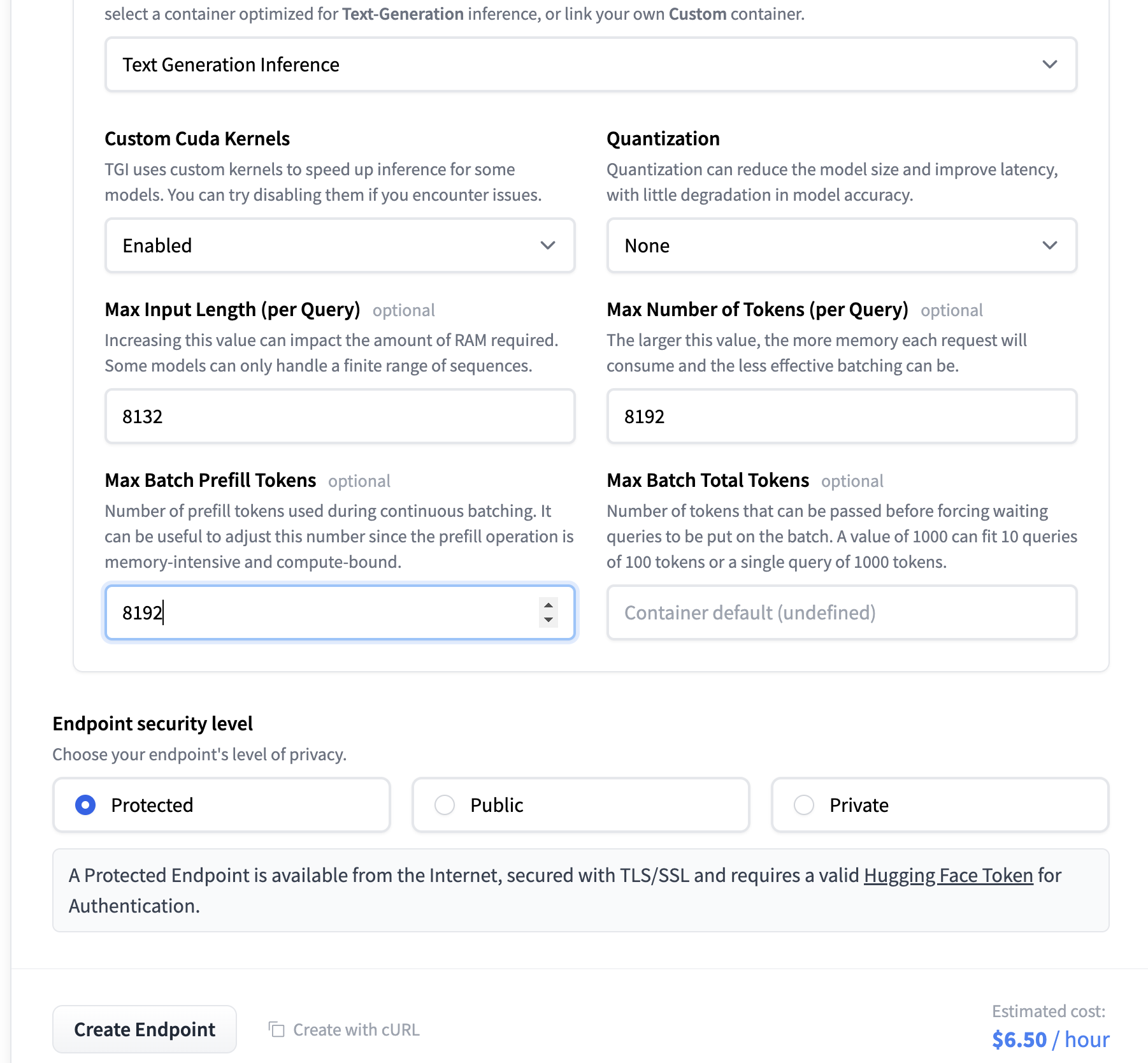1148x1063 pixels.
Task: Click inside the Max Batch Prefill Tokens field
Action: [x=319, y=612]
